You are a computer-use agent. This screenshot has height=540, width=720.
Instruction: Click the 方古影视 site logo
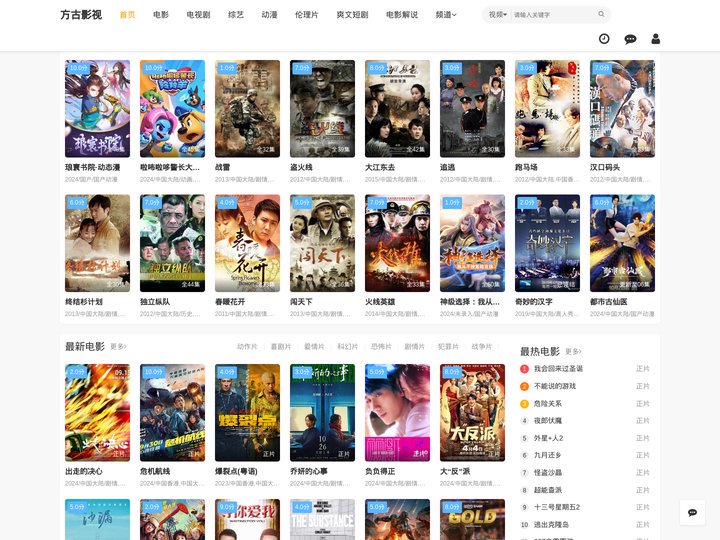[81, 15]
